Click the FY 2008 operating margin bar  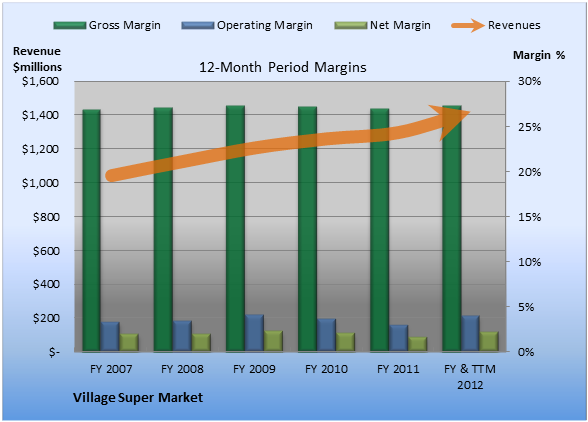pos(182,336)
